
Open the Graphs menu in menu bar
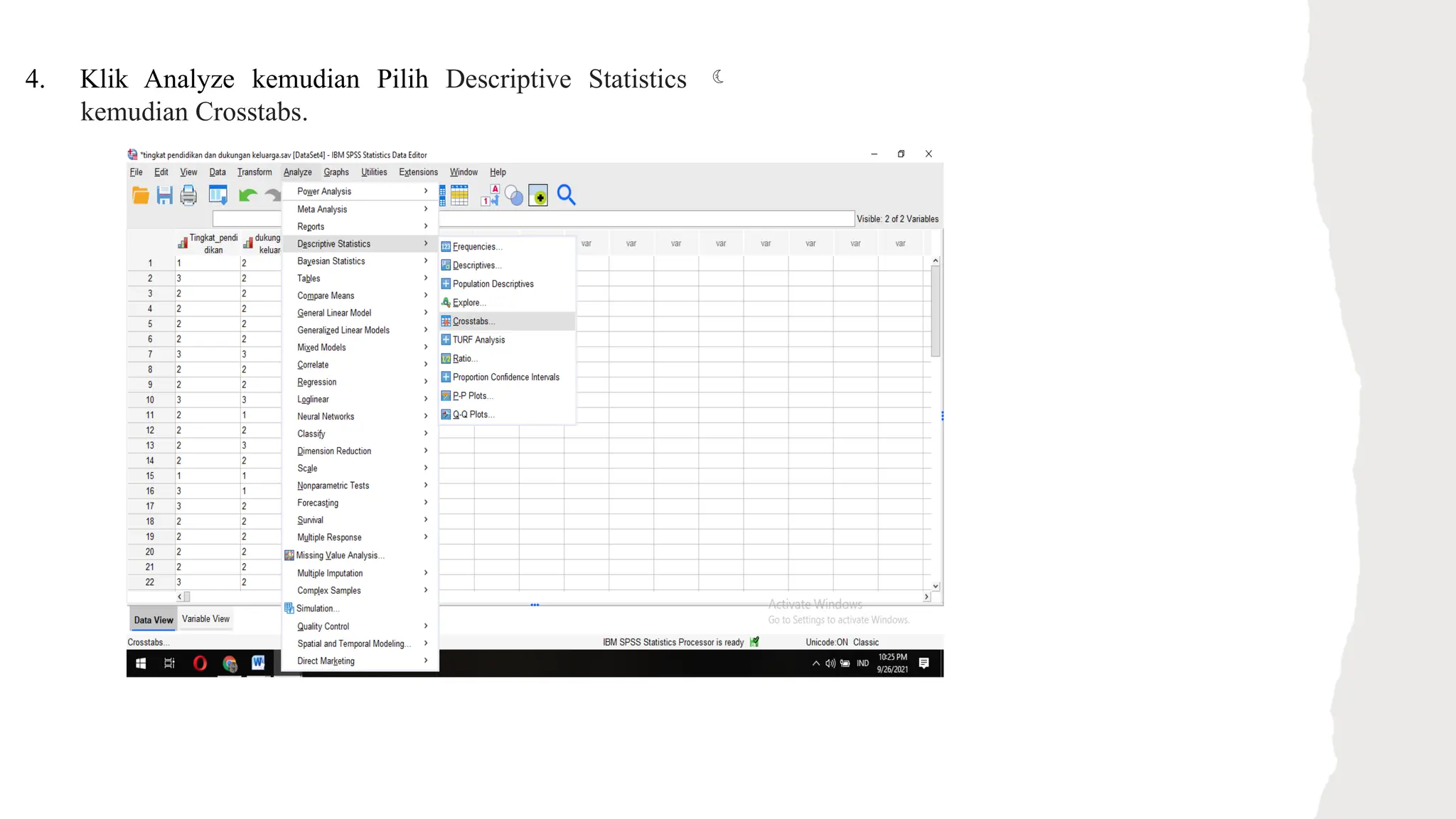pyautogui.click(x=336, y=172)
